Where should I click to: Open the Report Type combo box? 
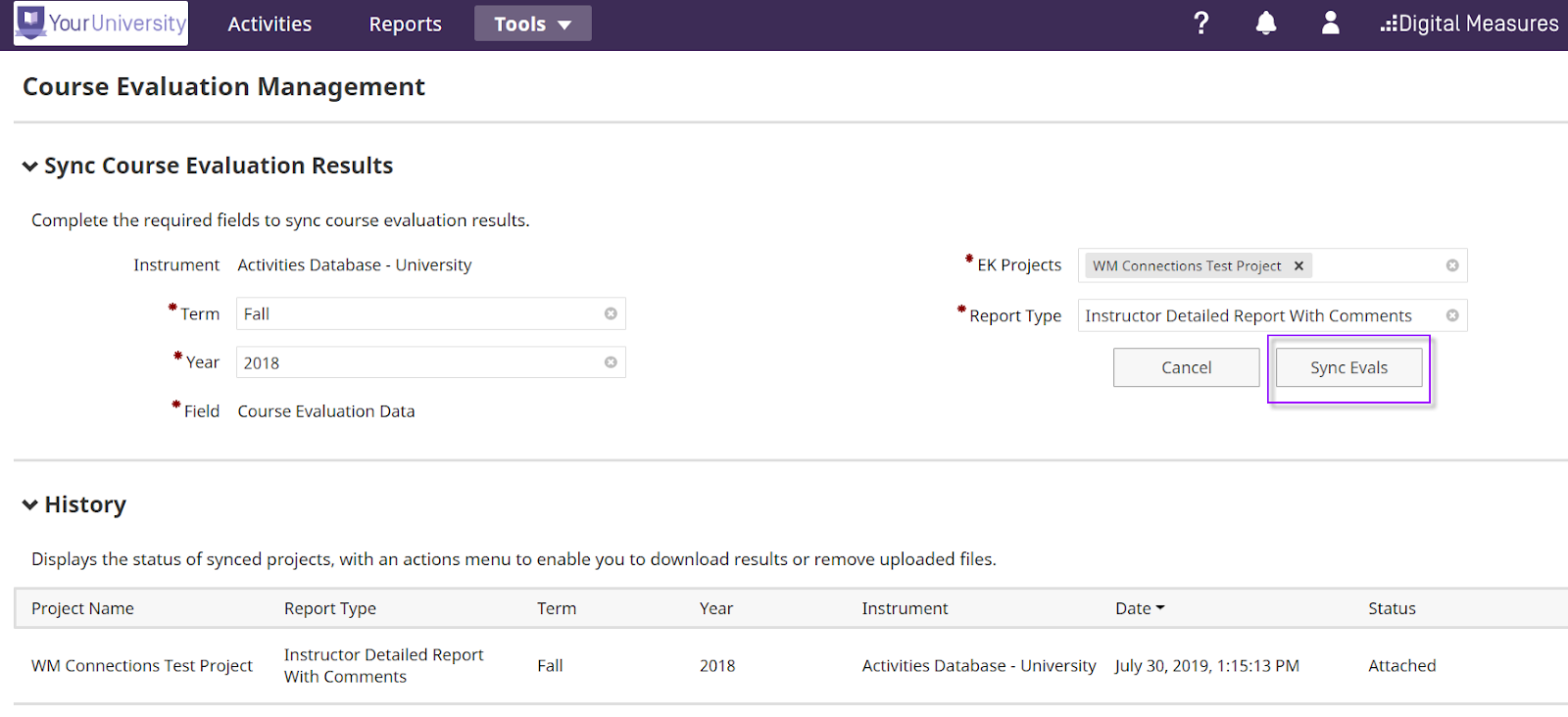click(x=1272, y=315)
